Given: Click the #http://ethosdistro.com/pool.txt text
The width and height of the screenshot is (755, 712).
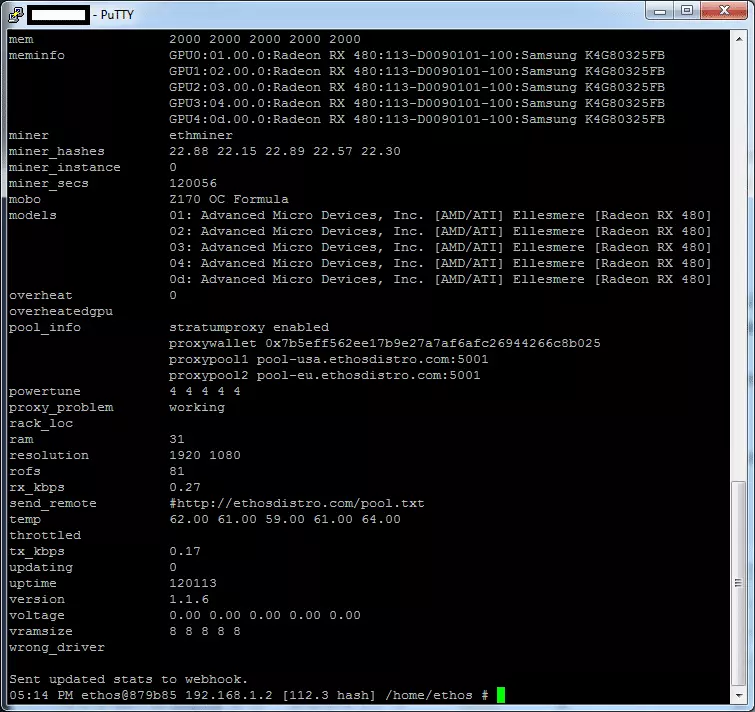Looking at the screenshot, I should click(297, 503).
